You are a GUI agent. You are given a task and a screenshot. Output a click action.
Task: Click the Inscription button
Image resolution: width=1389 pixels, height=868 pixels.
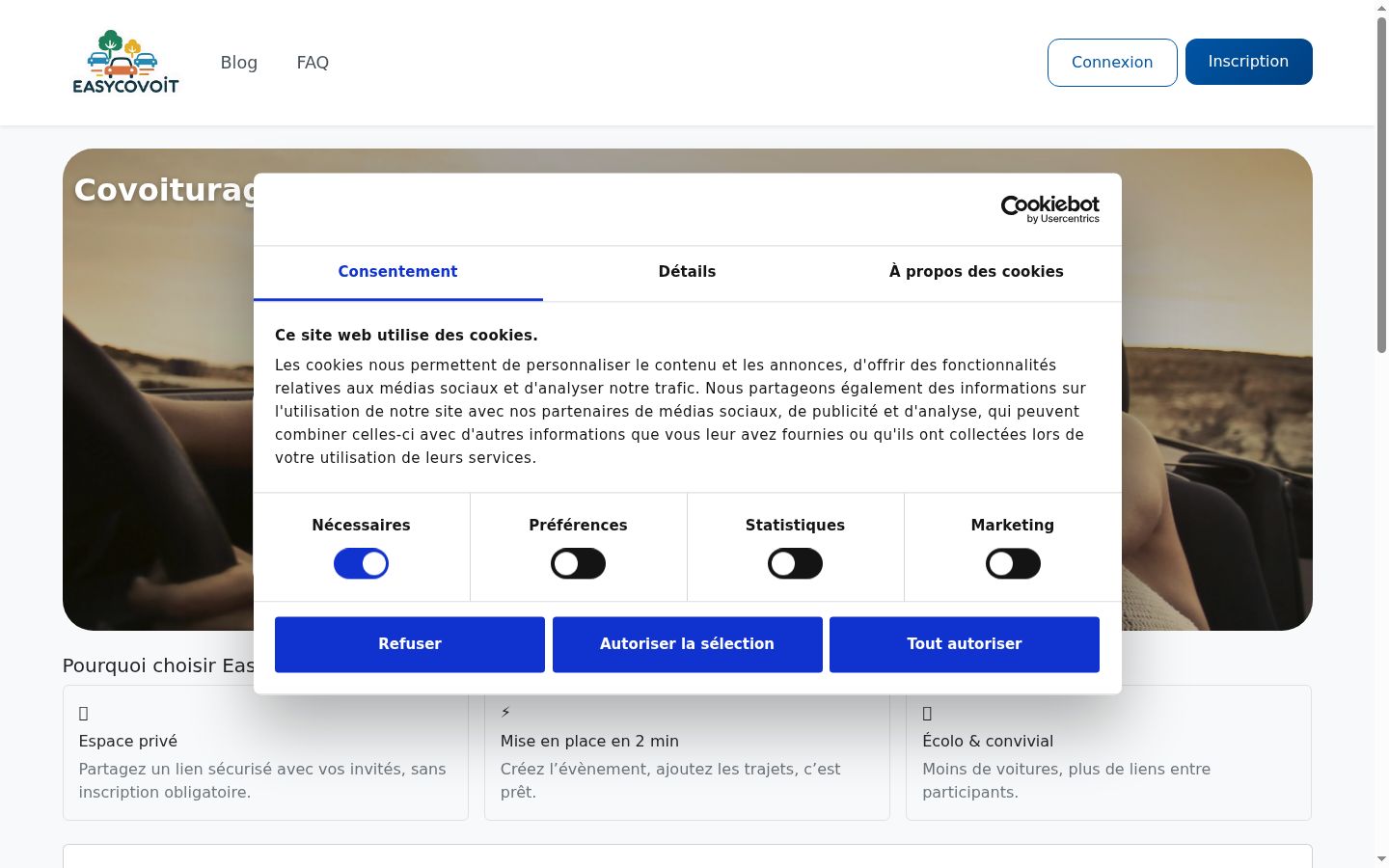1248,62
